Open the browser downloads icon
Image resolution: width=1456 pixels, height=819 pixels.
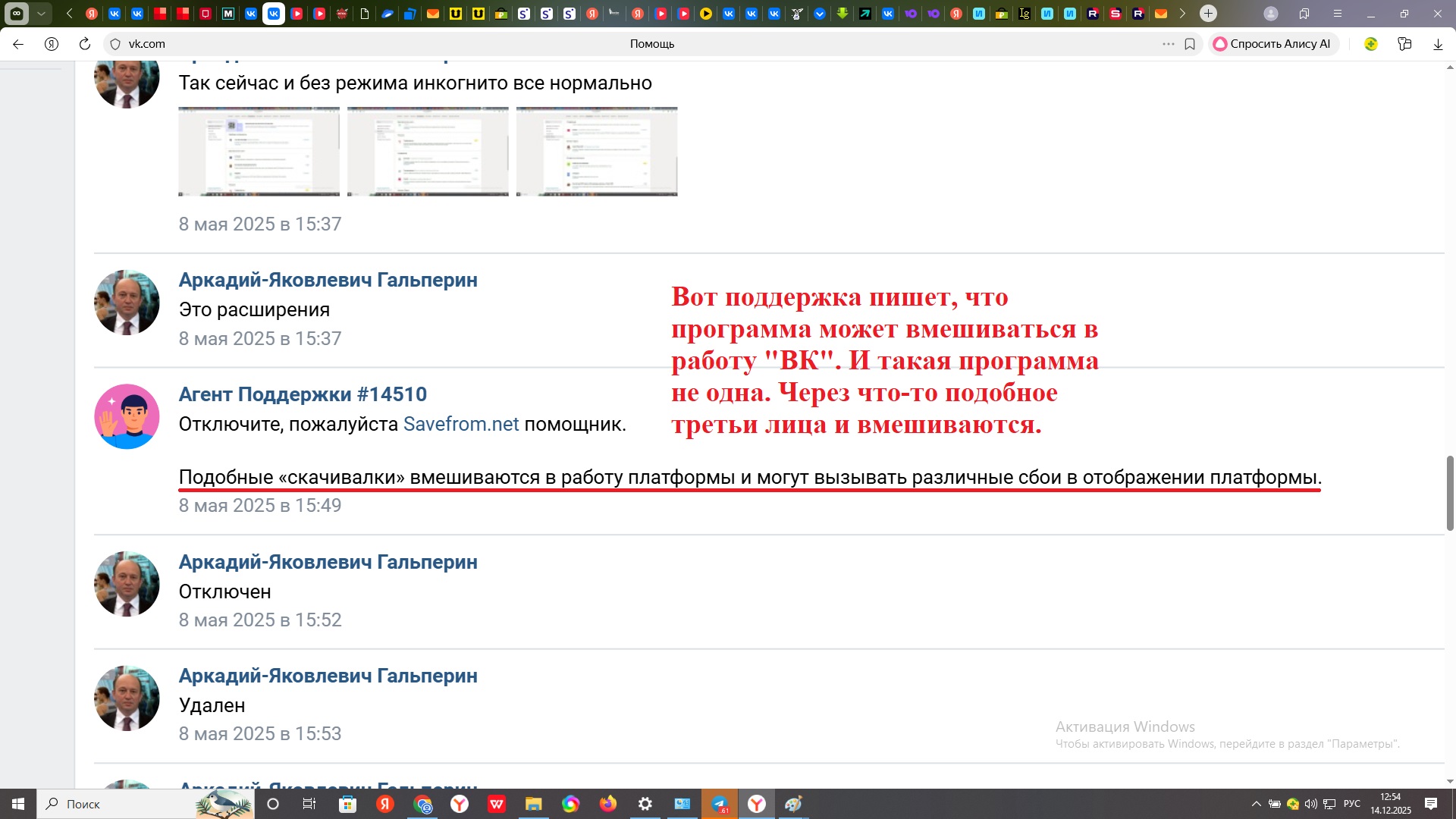click(1438, 44)
